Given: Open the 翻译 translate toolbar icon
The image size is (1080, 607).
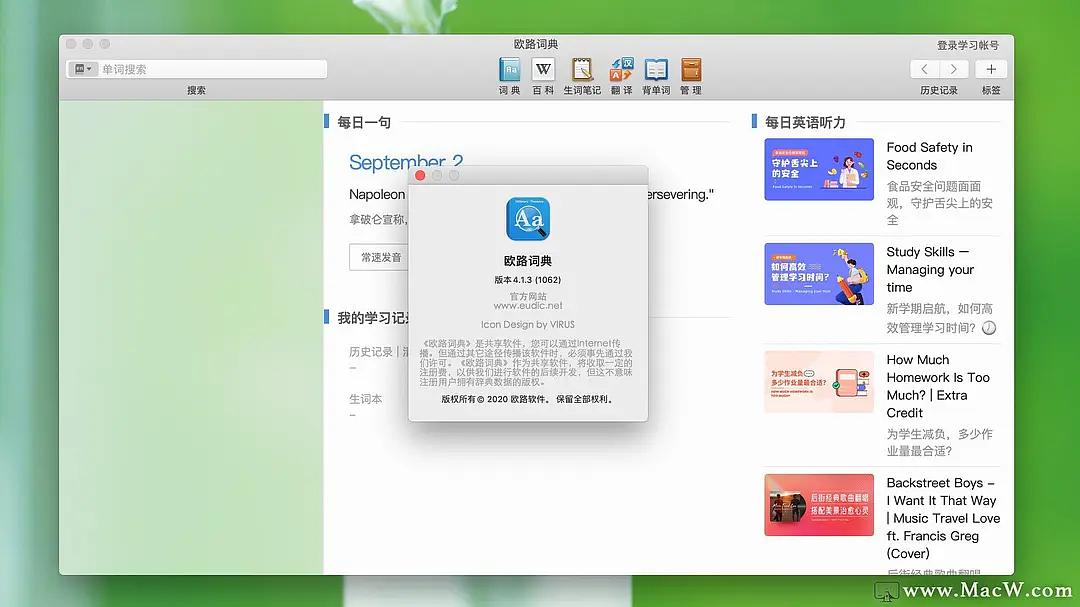Looking at the screenshot, I should (x=621, y=70).
